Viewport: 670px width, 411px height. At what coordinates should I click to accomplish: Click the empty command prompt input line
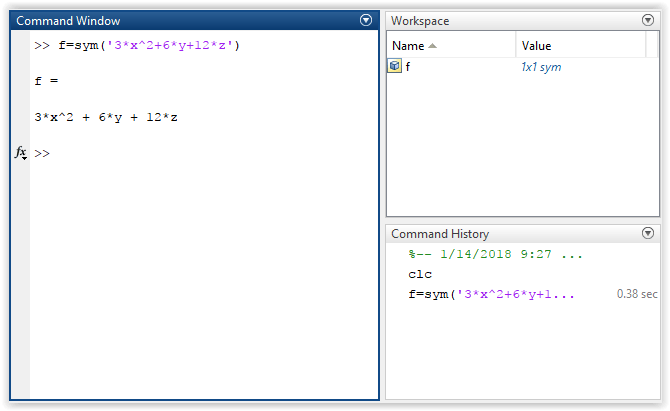(205, 153)
